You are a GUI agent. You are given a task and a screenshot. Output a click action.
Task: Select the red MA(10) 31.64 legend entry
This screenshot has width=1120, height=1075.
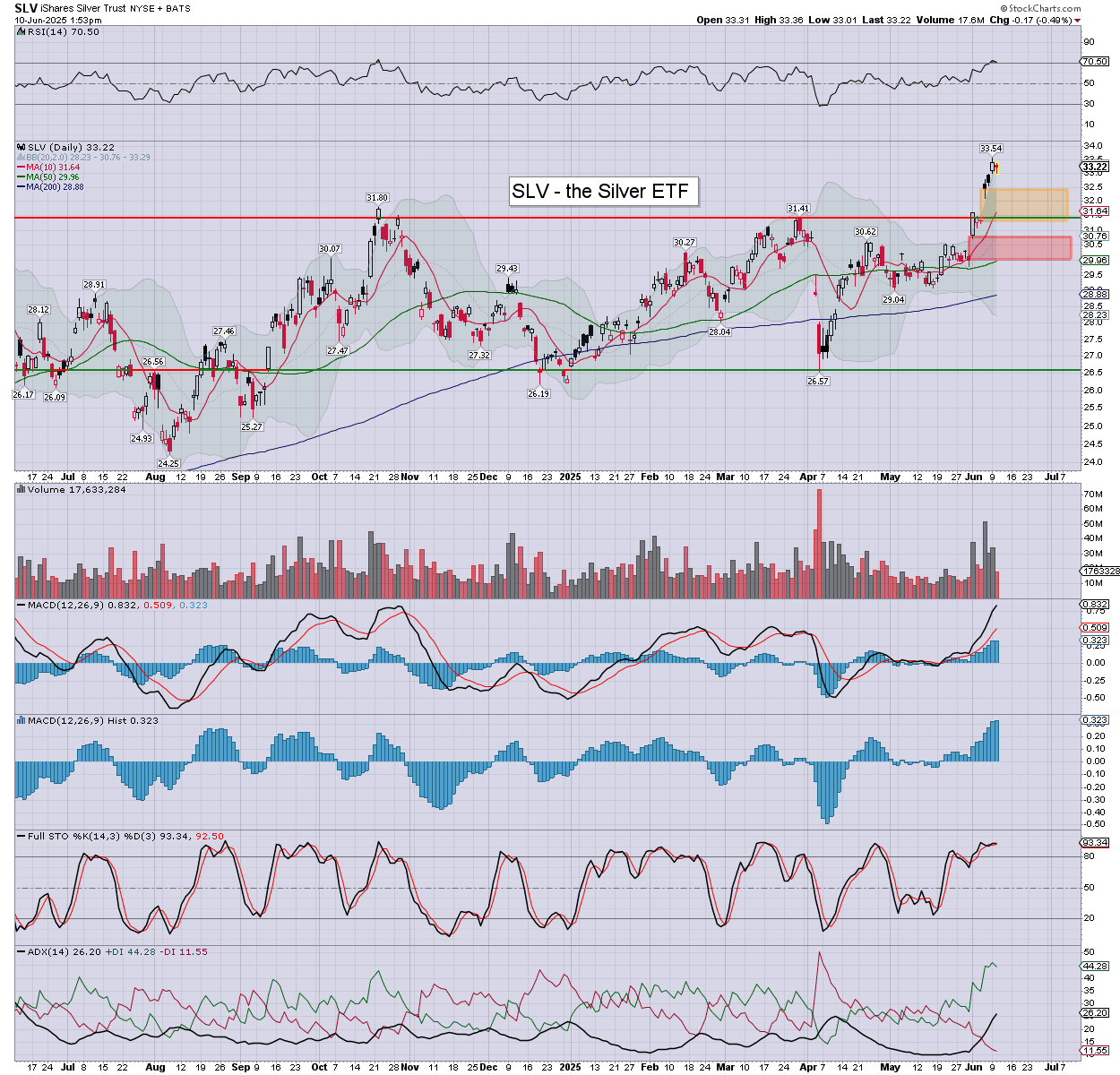tap(52, 168)
